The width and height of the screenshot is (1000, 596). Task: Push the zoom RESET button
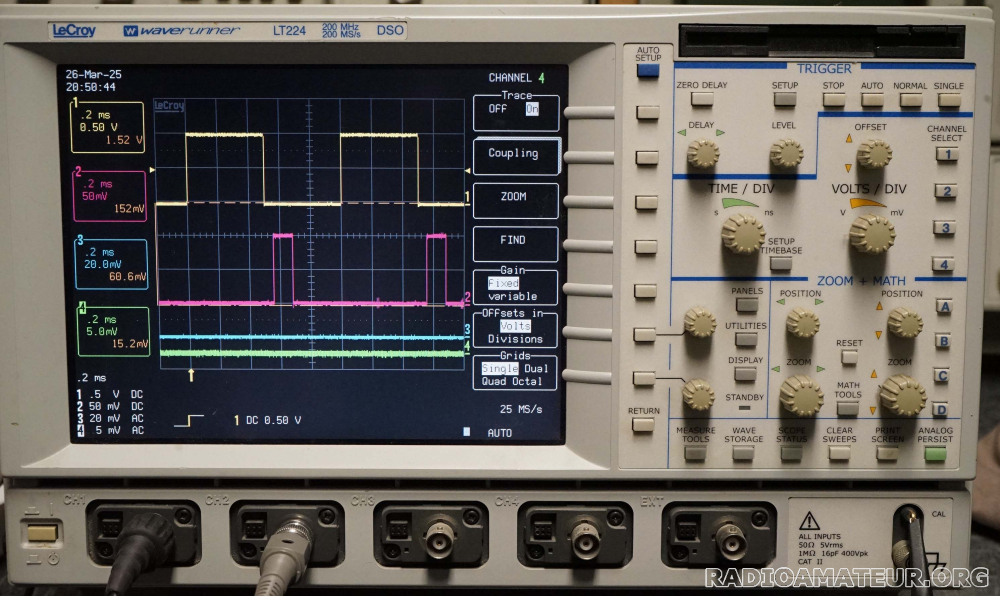[x=849, y=357]
